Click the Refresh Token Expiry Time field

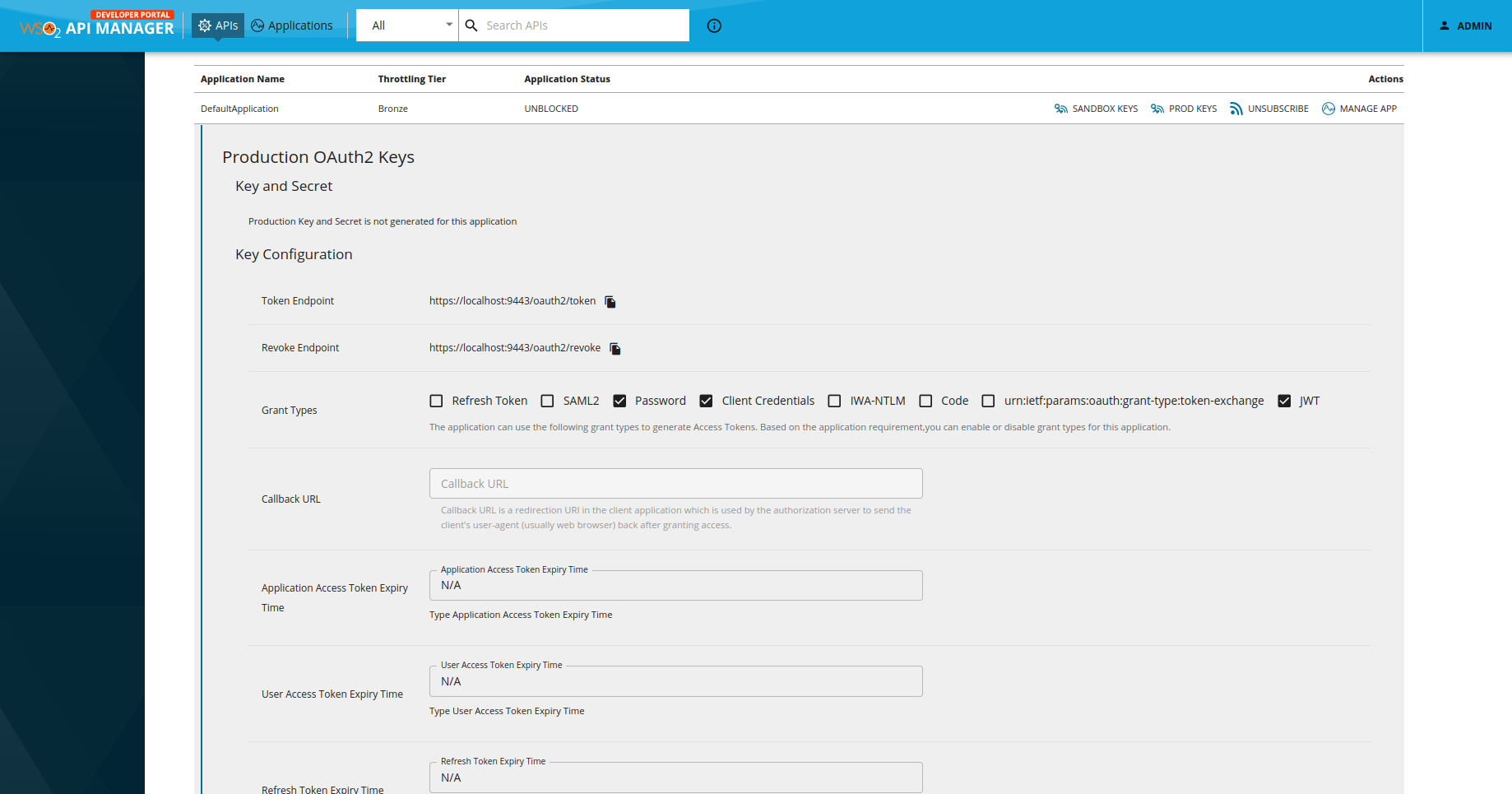676,778
